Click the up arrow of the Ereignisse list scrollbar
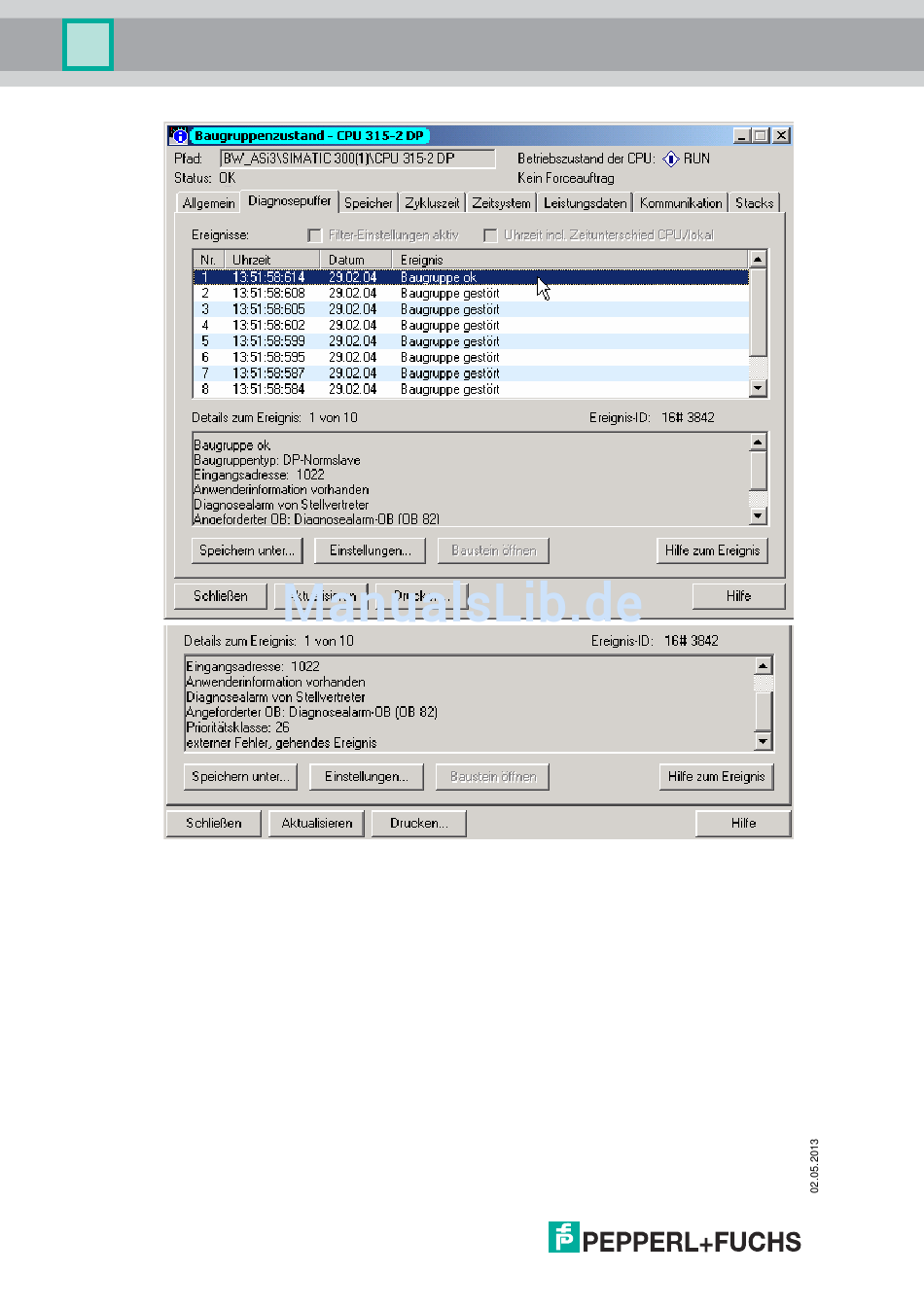Screen dimensions: 924x1309 [759, 259]
